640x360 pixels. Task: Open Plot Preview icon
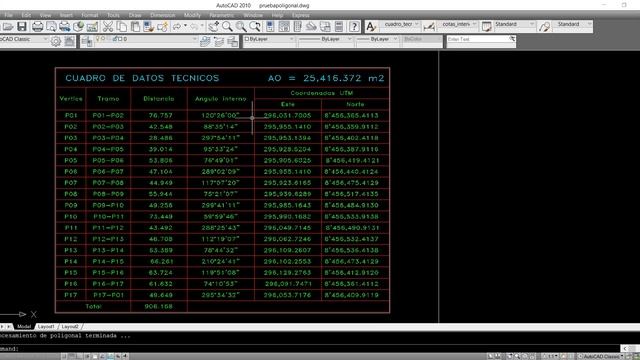(51, 27)
